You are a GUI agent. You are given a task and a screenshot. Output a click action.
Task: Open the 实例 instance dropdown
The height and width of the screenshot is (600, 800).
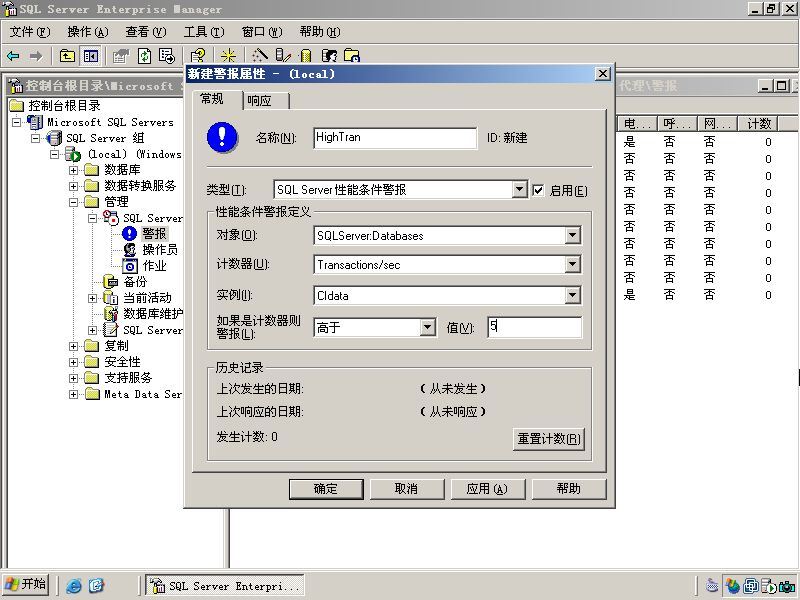click(572, 295)
